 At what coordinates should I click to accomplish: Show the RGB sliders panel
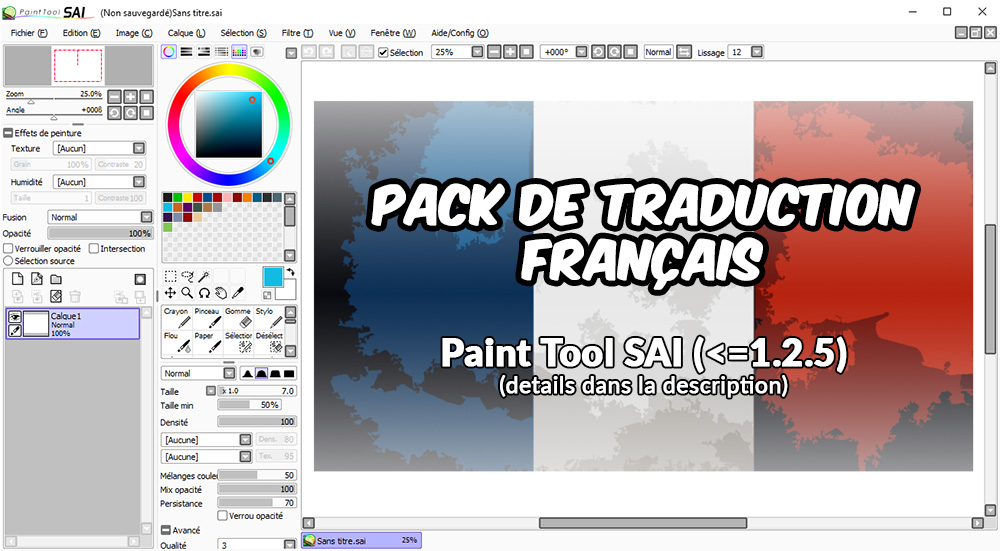[x=186, y=52]
